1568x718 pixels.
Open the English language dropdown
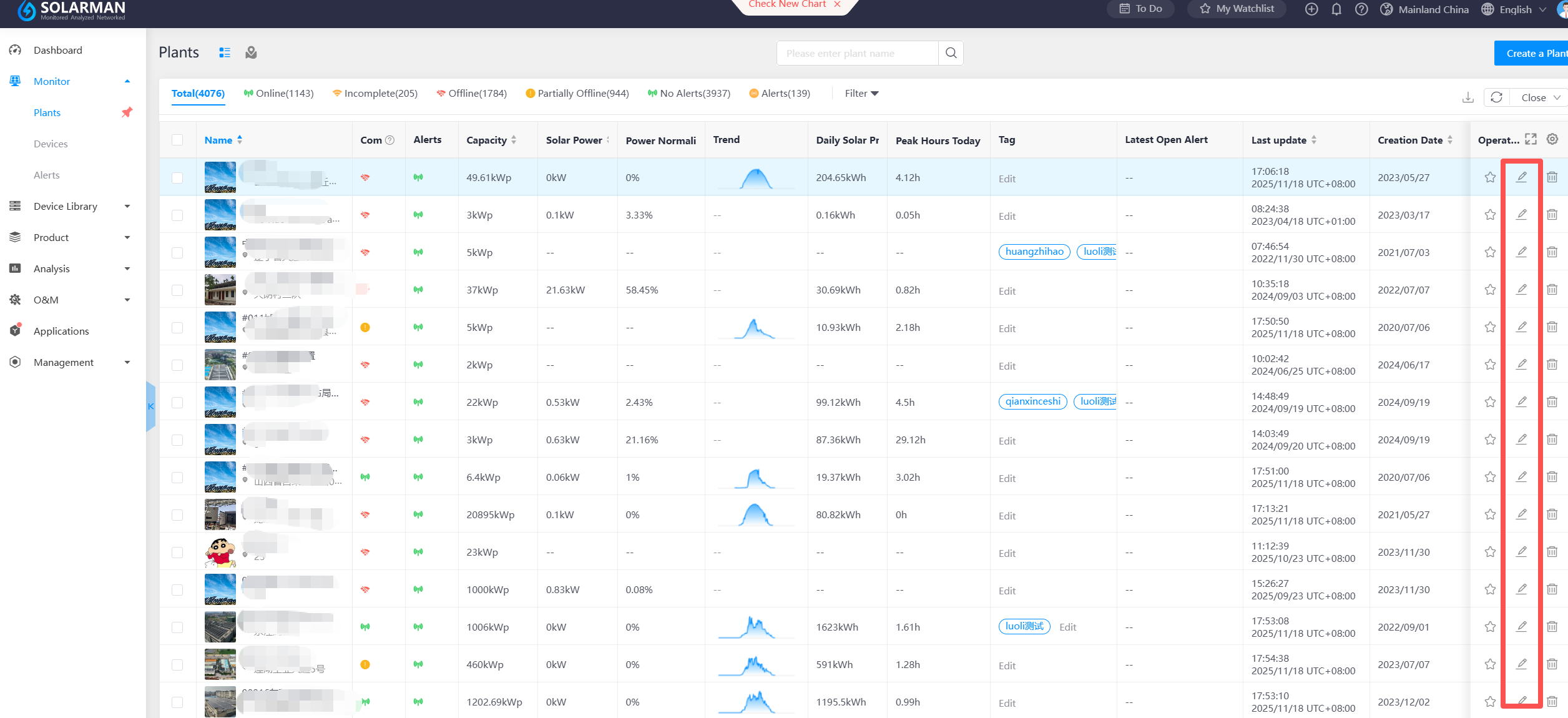tap(1515, 9)
